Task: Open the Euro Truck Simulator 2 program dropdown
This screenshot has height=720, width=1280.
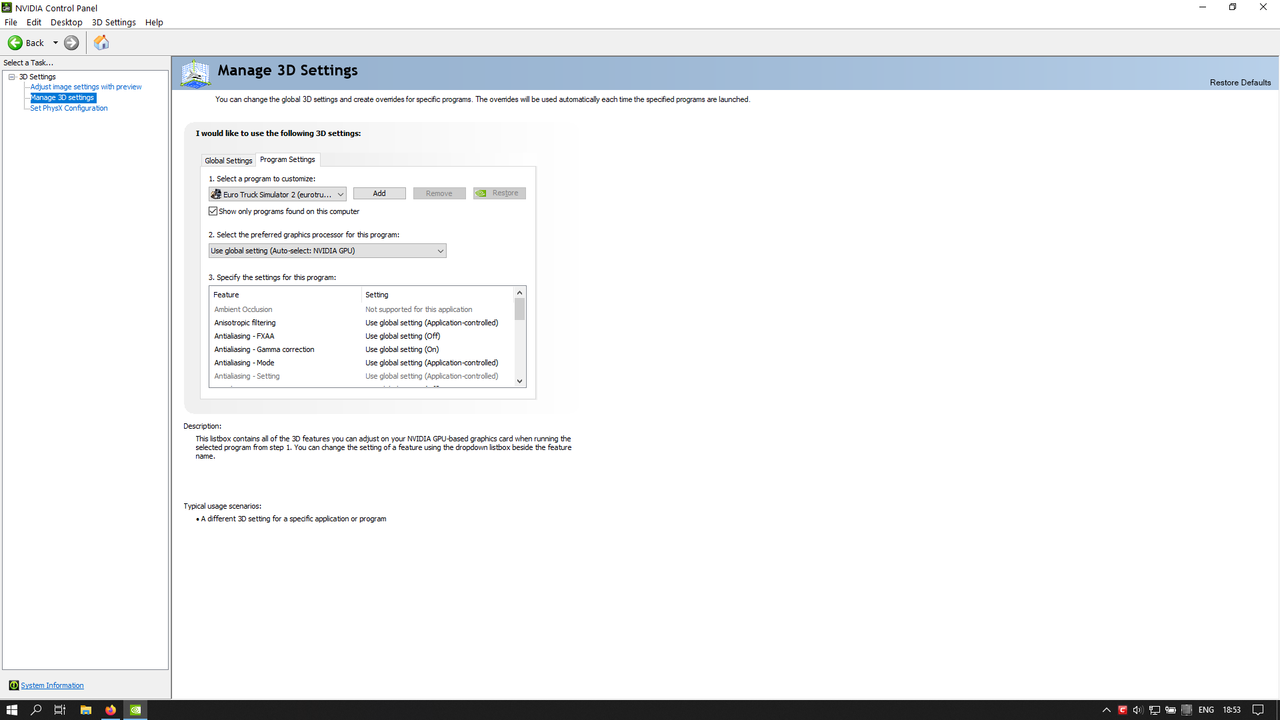Action: tap(277, 194)
